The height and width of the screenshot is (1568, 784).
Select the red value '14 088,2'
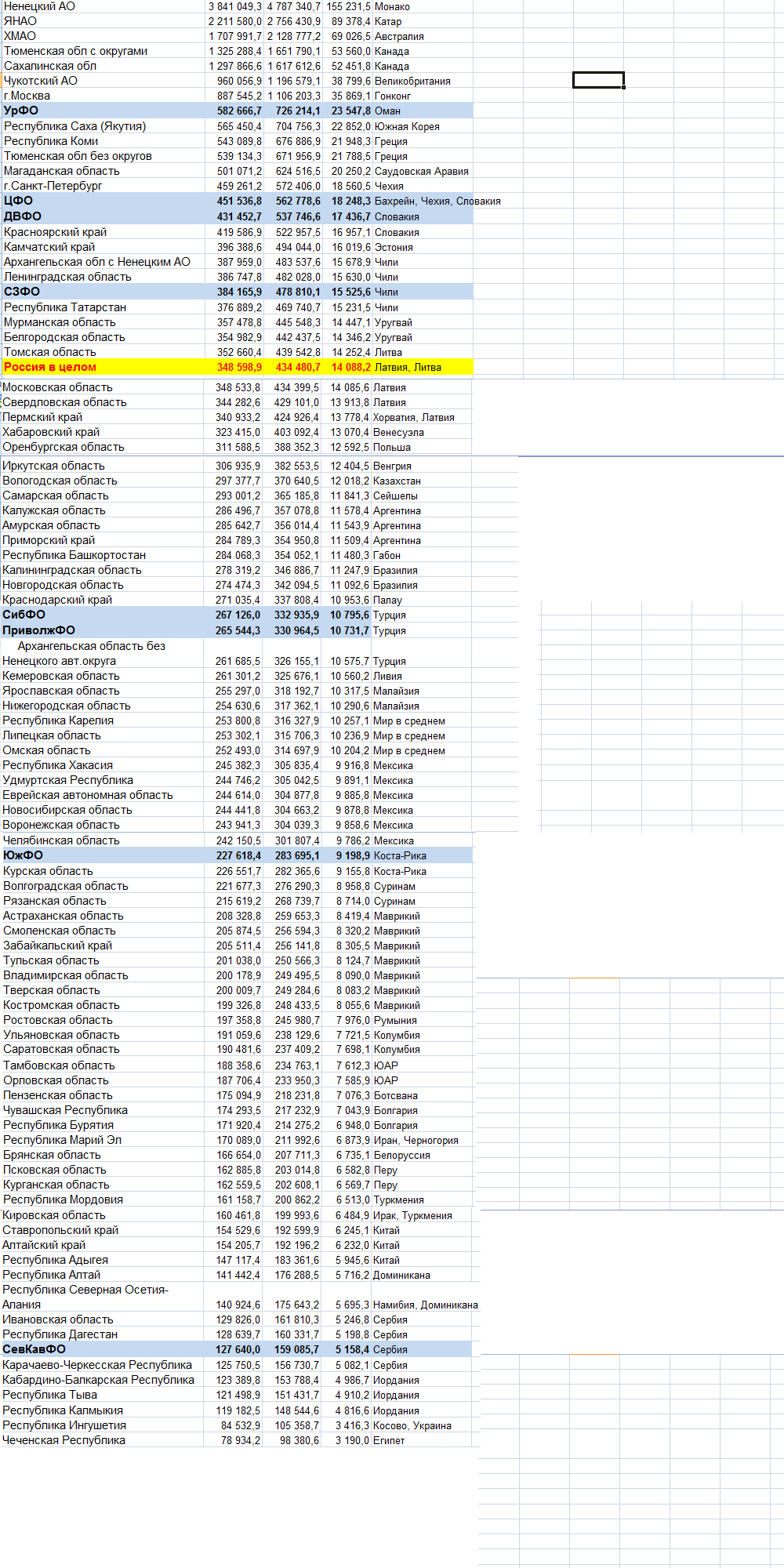coord(351,367)
